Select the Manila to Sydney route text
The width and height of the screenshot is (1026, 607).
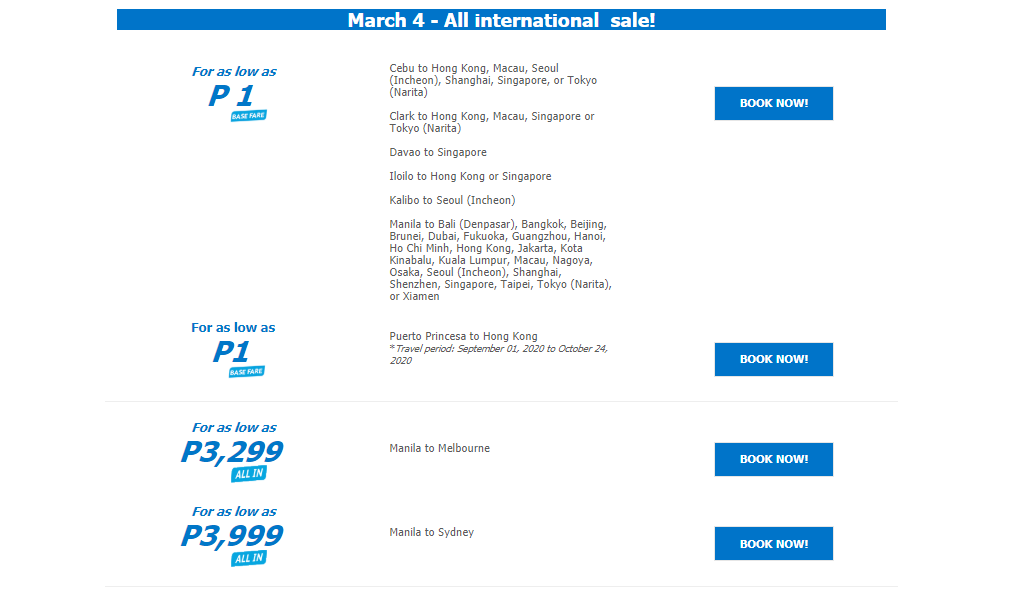[432, 532]
